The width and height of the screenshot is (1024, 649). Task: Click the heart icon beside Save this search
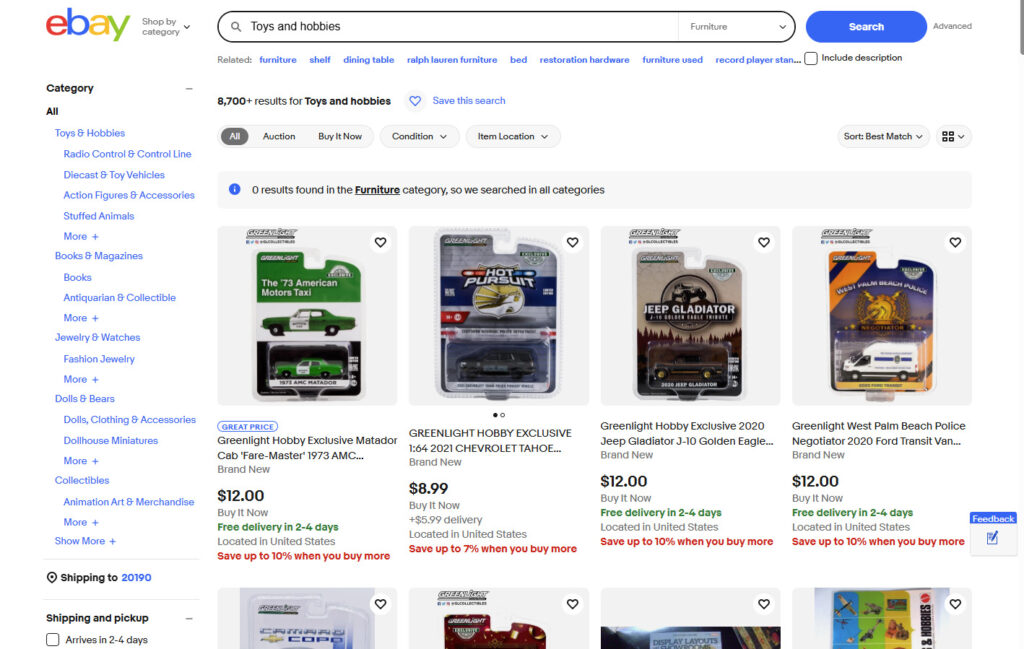pos(415,100)
